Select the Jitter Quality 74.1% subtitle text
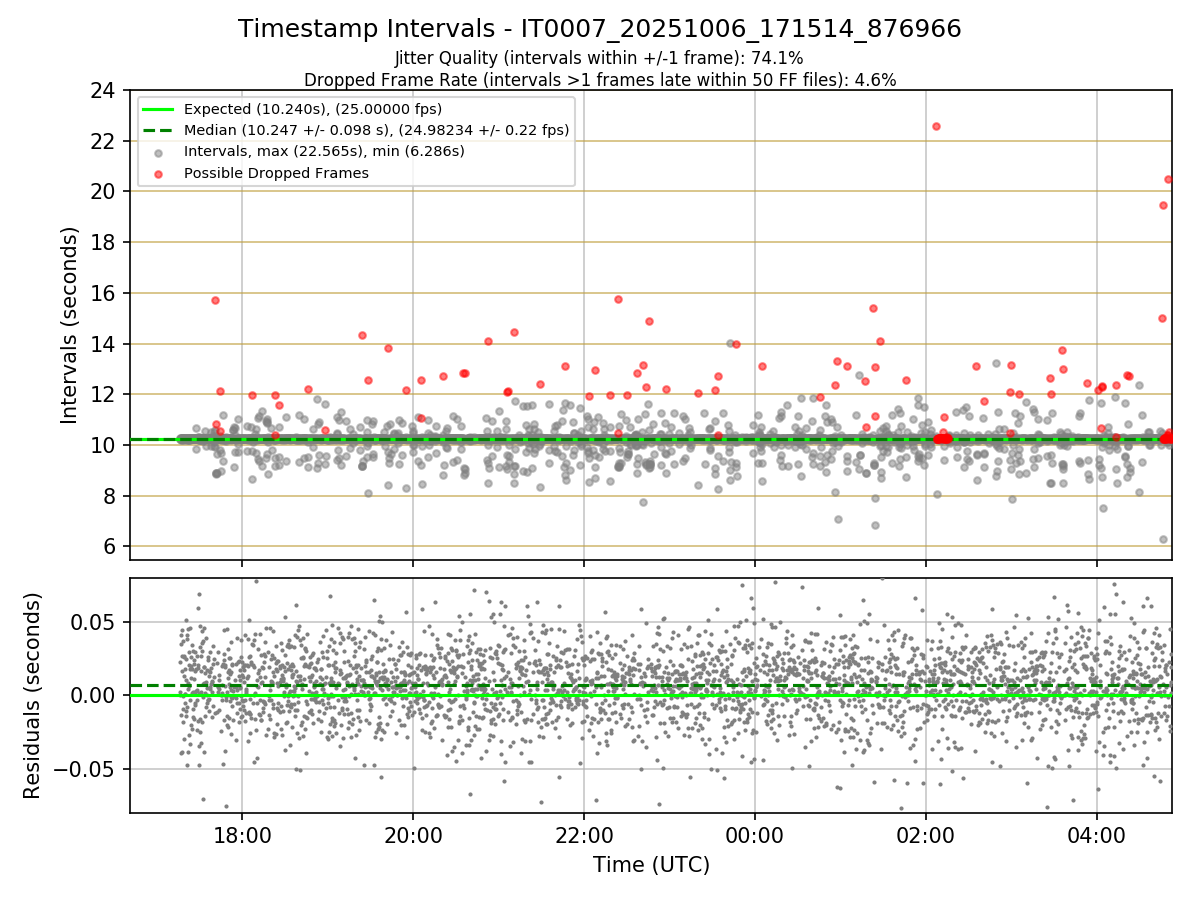This screenshot has height=900, width=1200. pyautogui.click(x=599, y=58)
